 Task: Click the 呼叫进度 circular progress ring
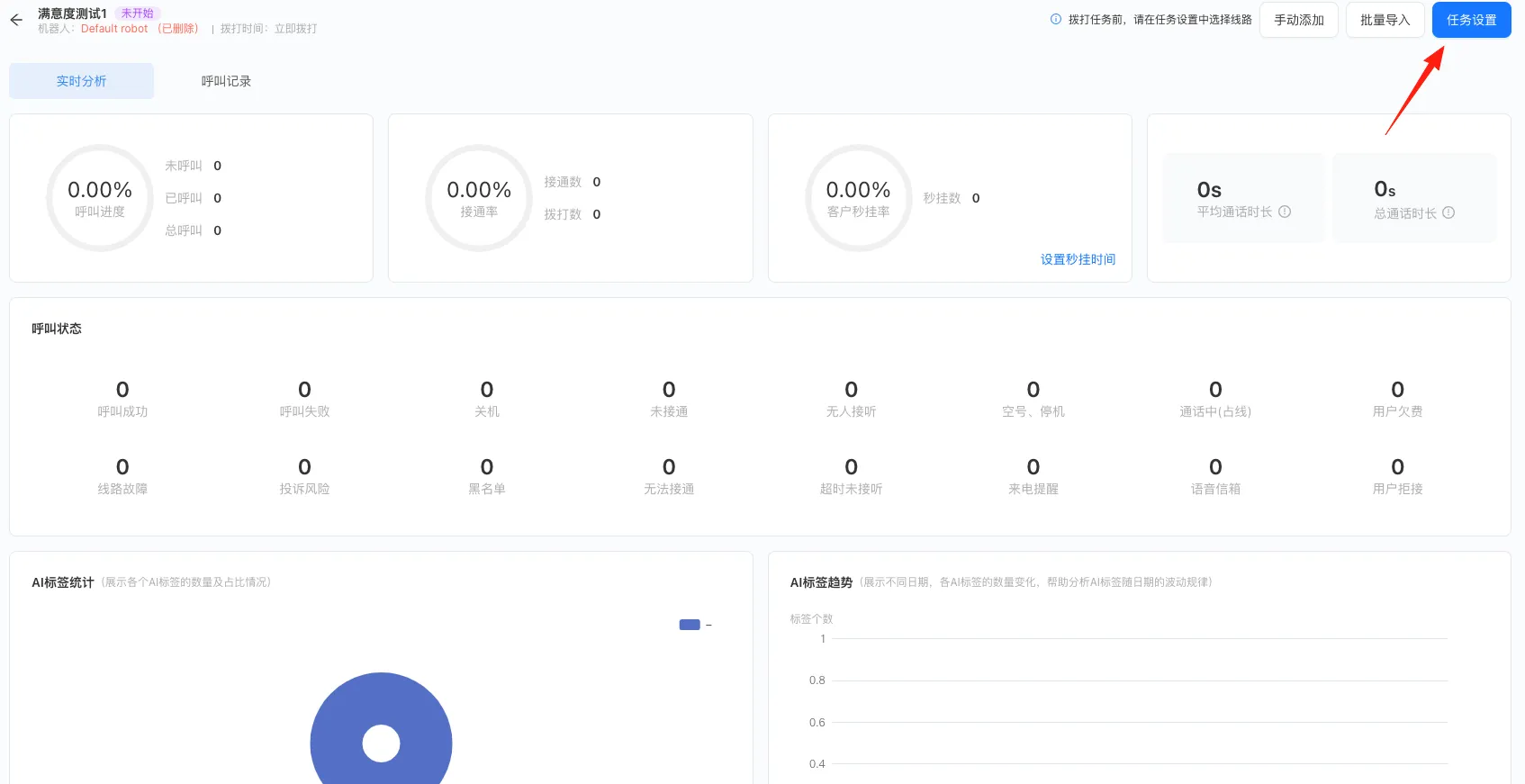[x=100, y=198]
